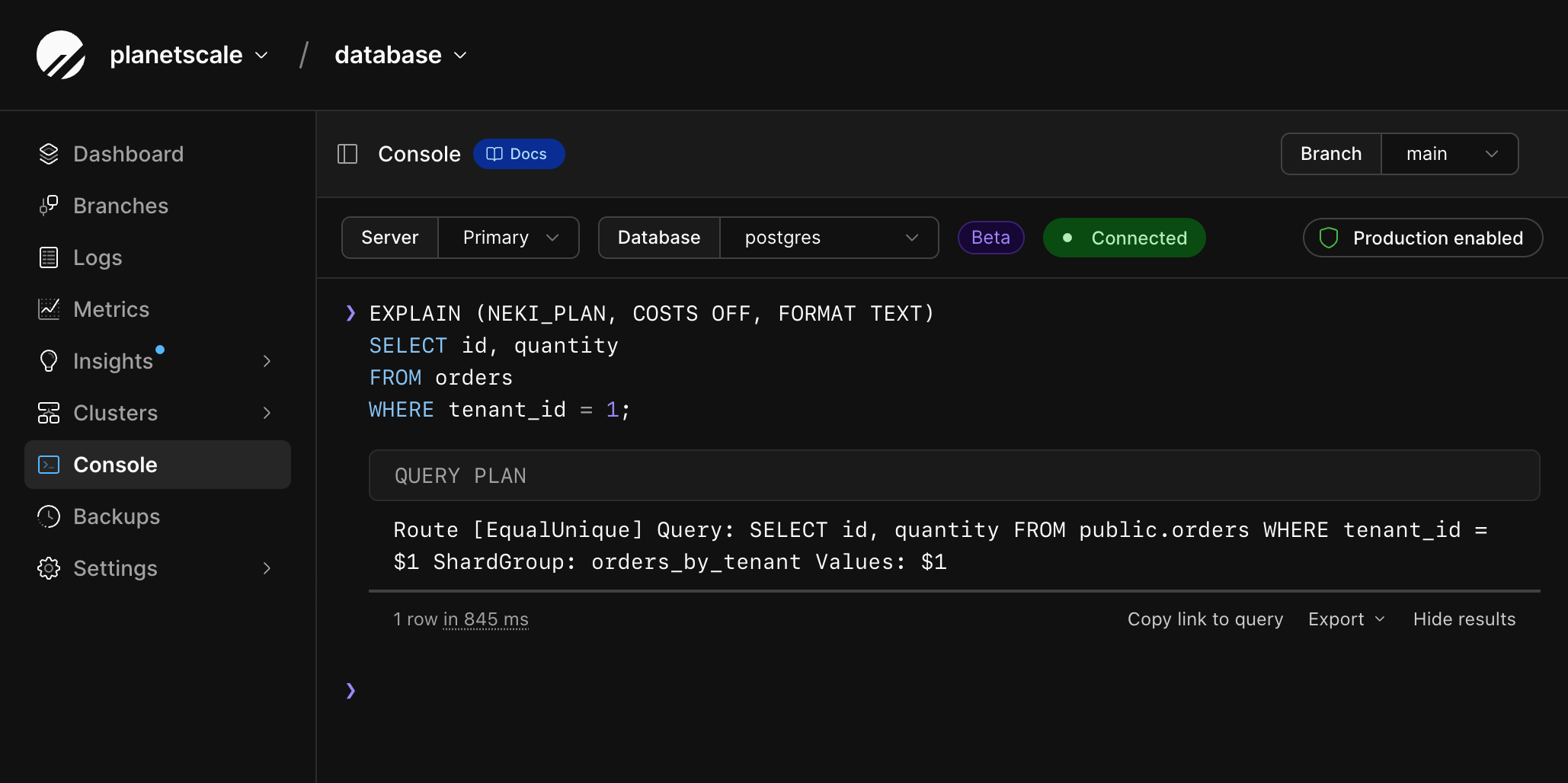Click the Console page heading
The width and height of the screenshot is (1568, 783).
click(419, 154)
